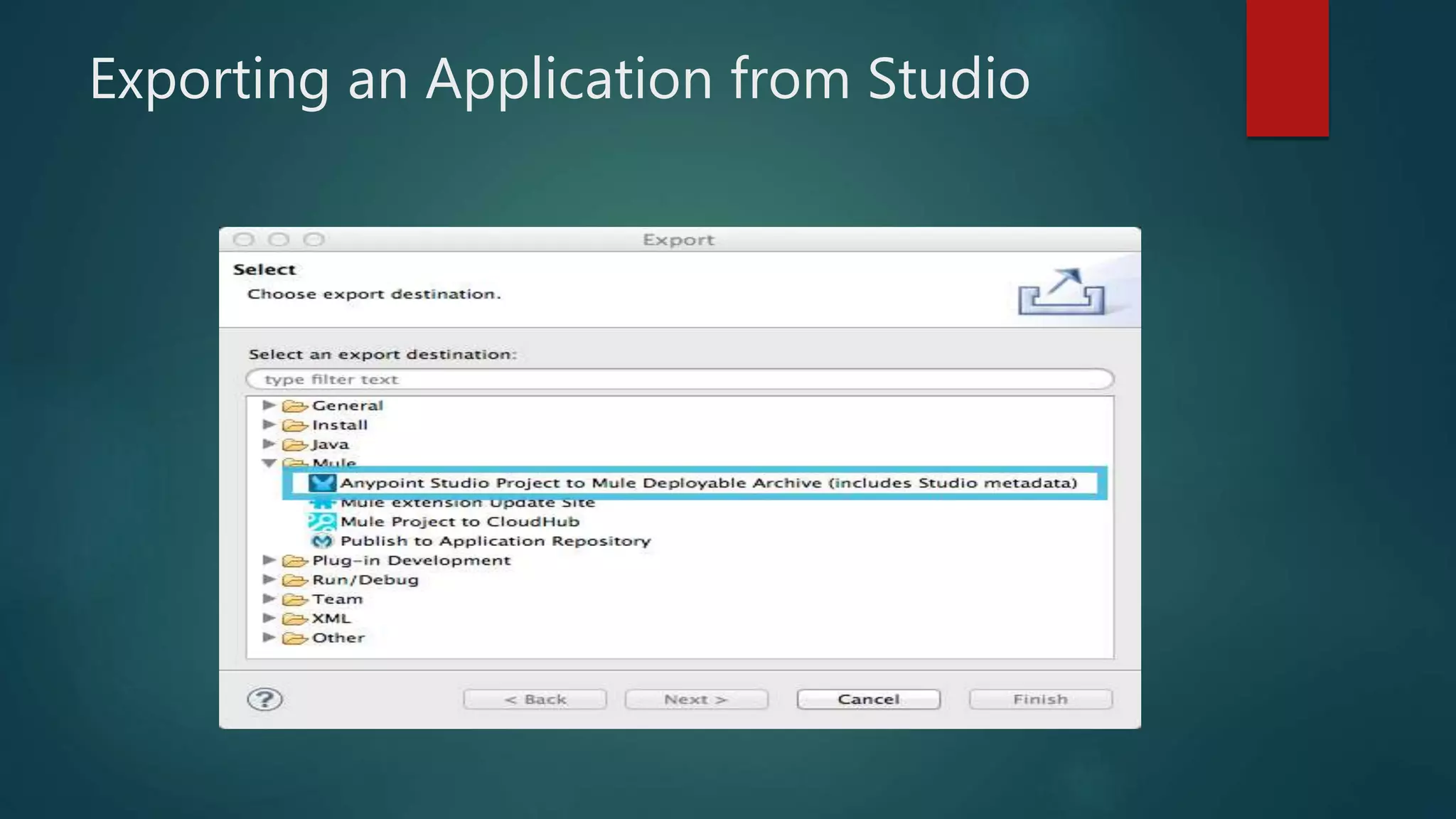Click the XML folder icon
This screenshot has height=819, width=1456.
(x=294, y=619)
